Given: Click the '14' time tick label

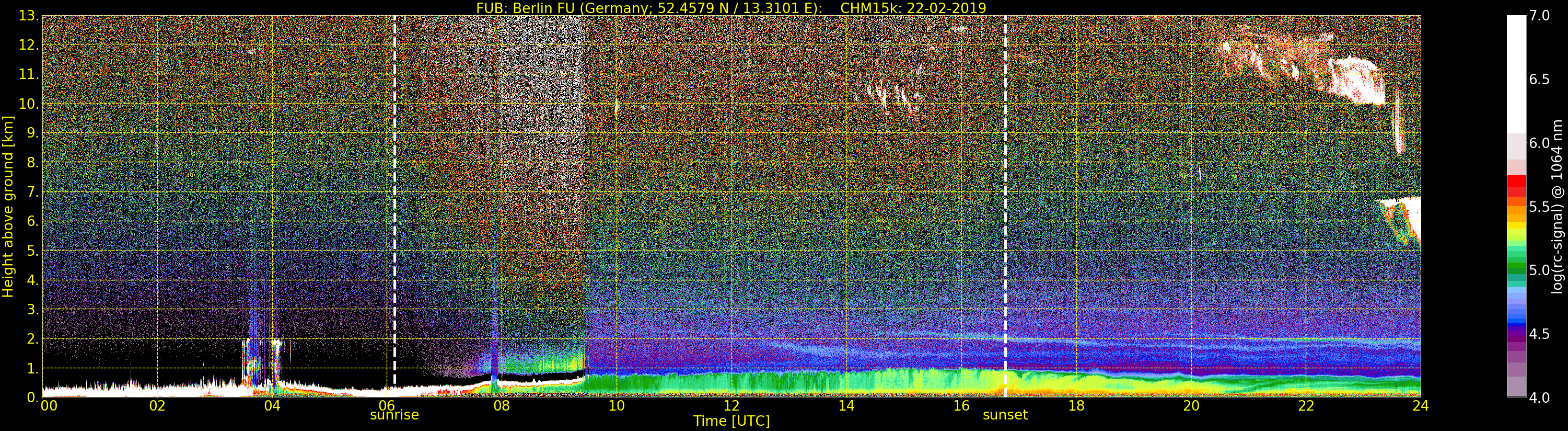Looking at the screenshot, I should click(846, 406).
